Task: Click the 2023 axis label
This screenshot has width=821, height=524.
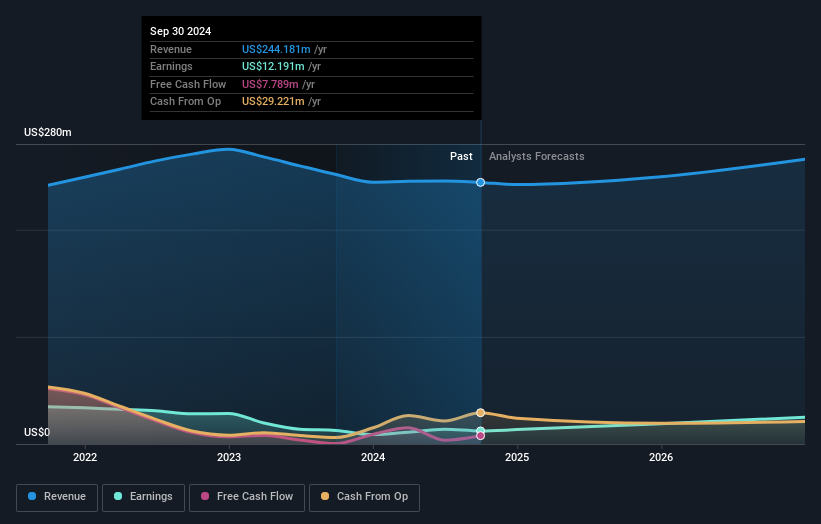Action: [229, 458]
